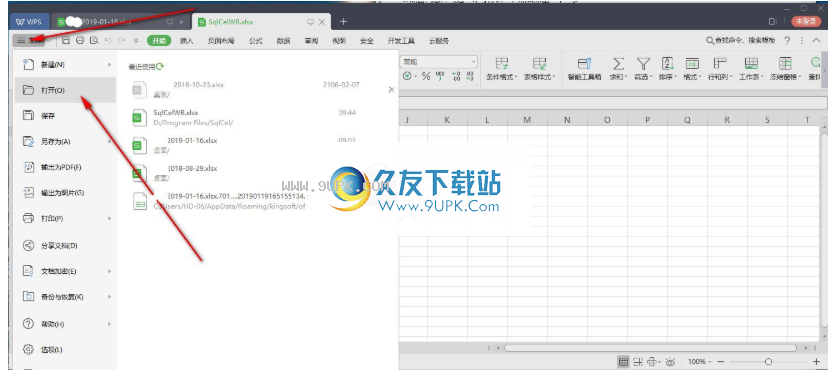Expand the 新建(N) submenu arrow

pyautogui.click(x=109, y=65)
